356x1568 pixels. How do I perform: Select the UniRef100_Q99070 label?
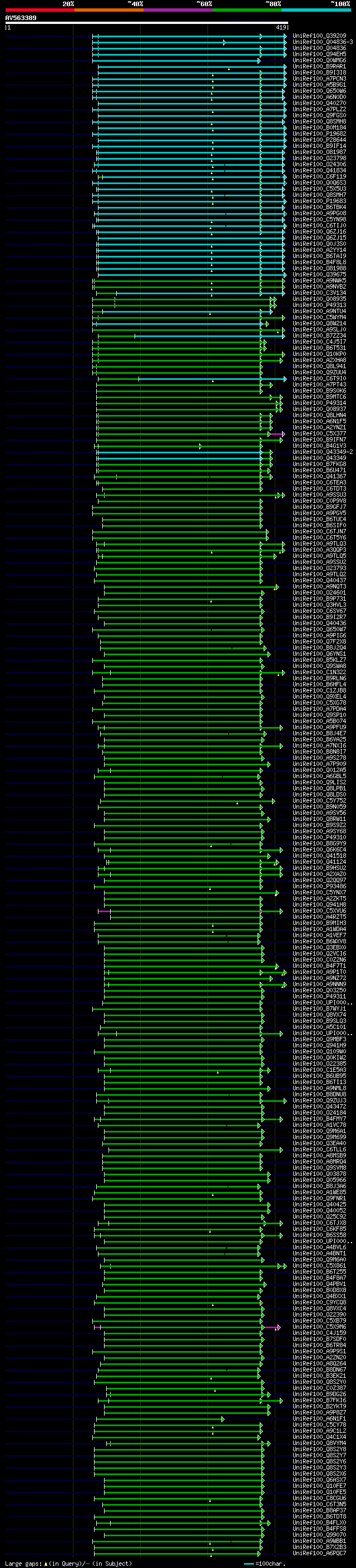point(319,1535)
